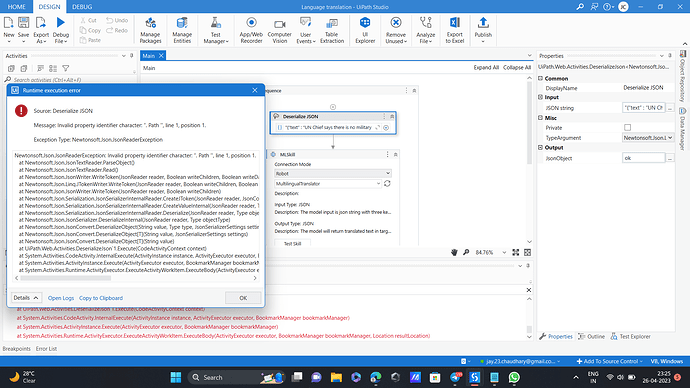Switch to the DEBUG tab

[x=82, y=7]
